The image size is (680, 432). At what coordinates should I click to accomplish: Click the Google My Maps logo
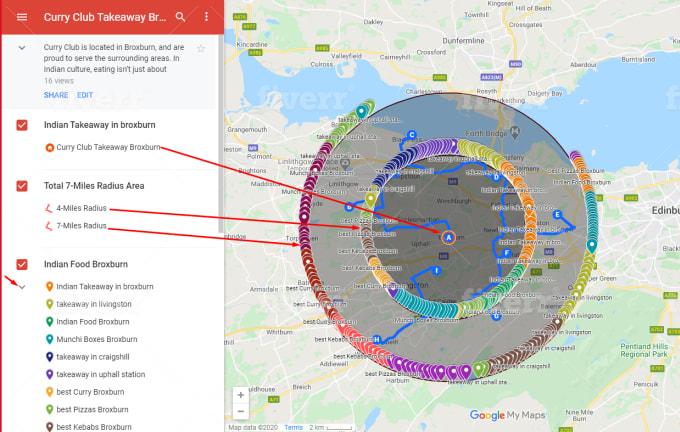[507, 415]
